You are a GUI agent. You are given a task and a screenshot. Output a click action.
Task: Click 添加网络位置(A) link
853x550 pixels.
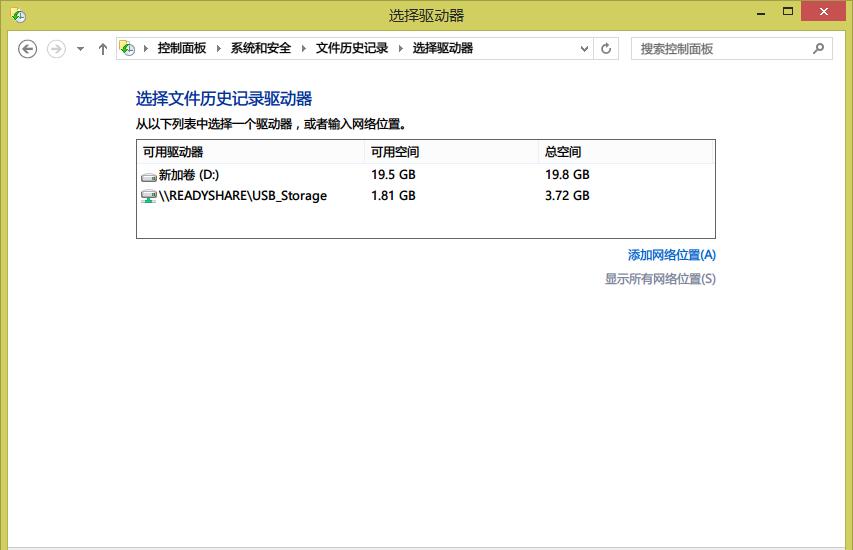coord(671,255)
